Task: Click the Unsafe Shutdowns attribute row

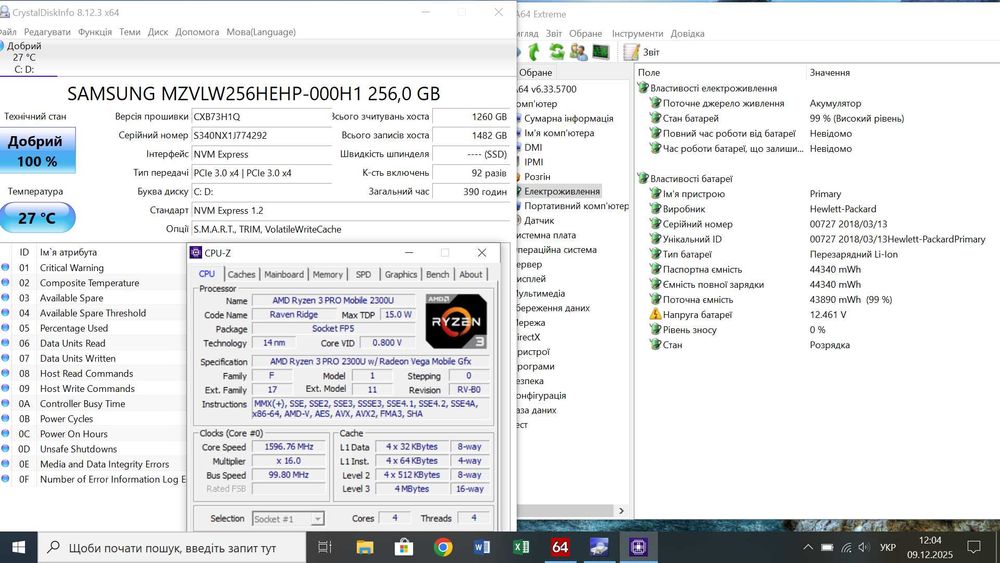Action: coord(93,449)
